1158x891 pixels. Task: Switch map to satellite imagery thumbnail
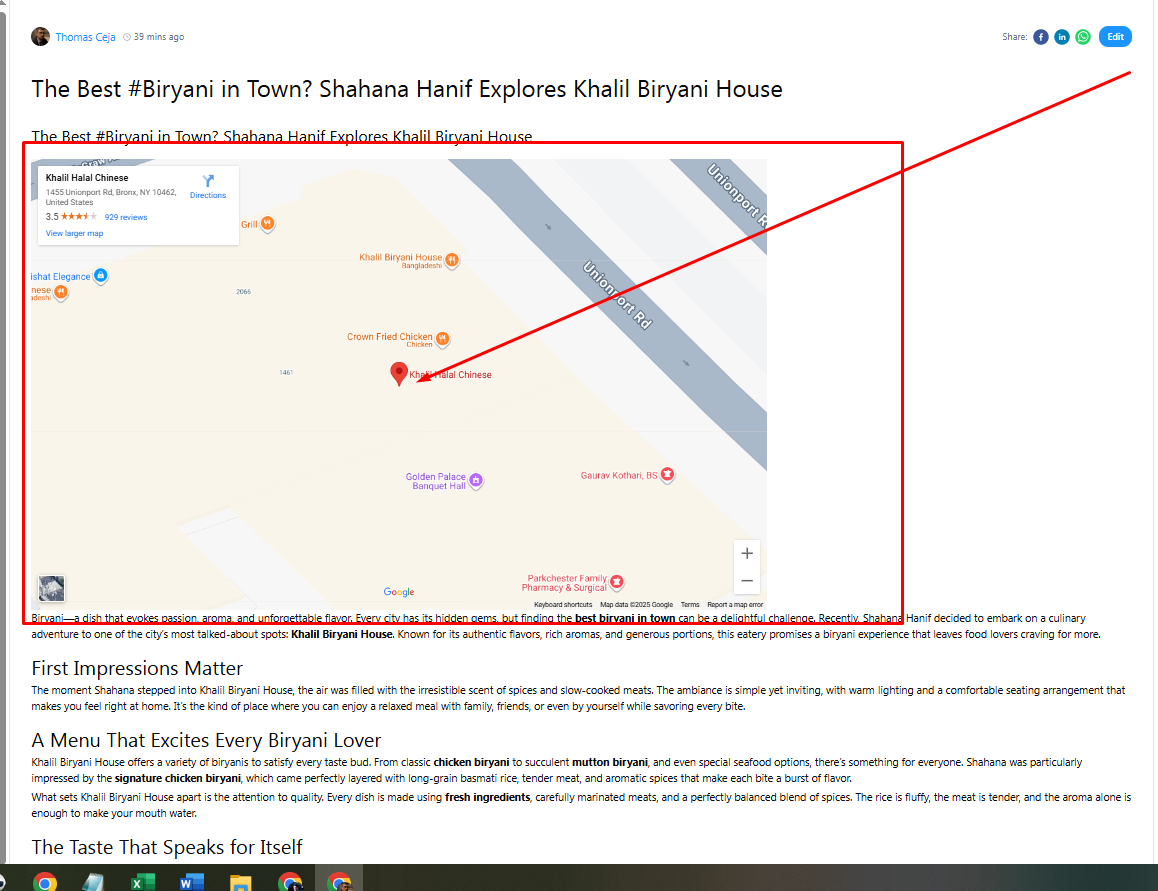pos(52,589)
